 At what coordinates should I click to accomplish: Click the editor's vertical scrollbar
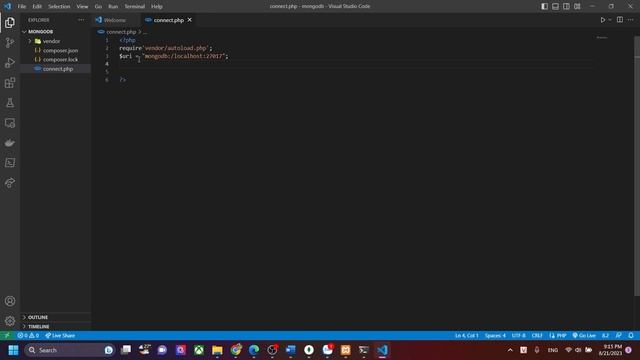tap(637, 167)
